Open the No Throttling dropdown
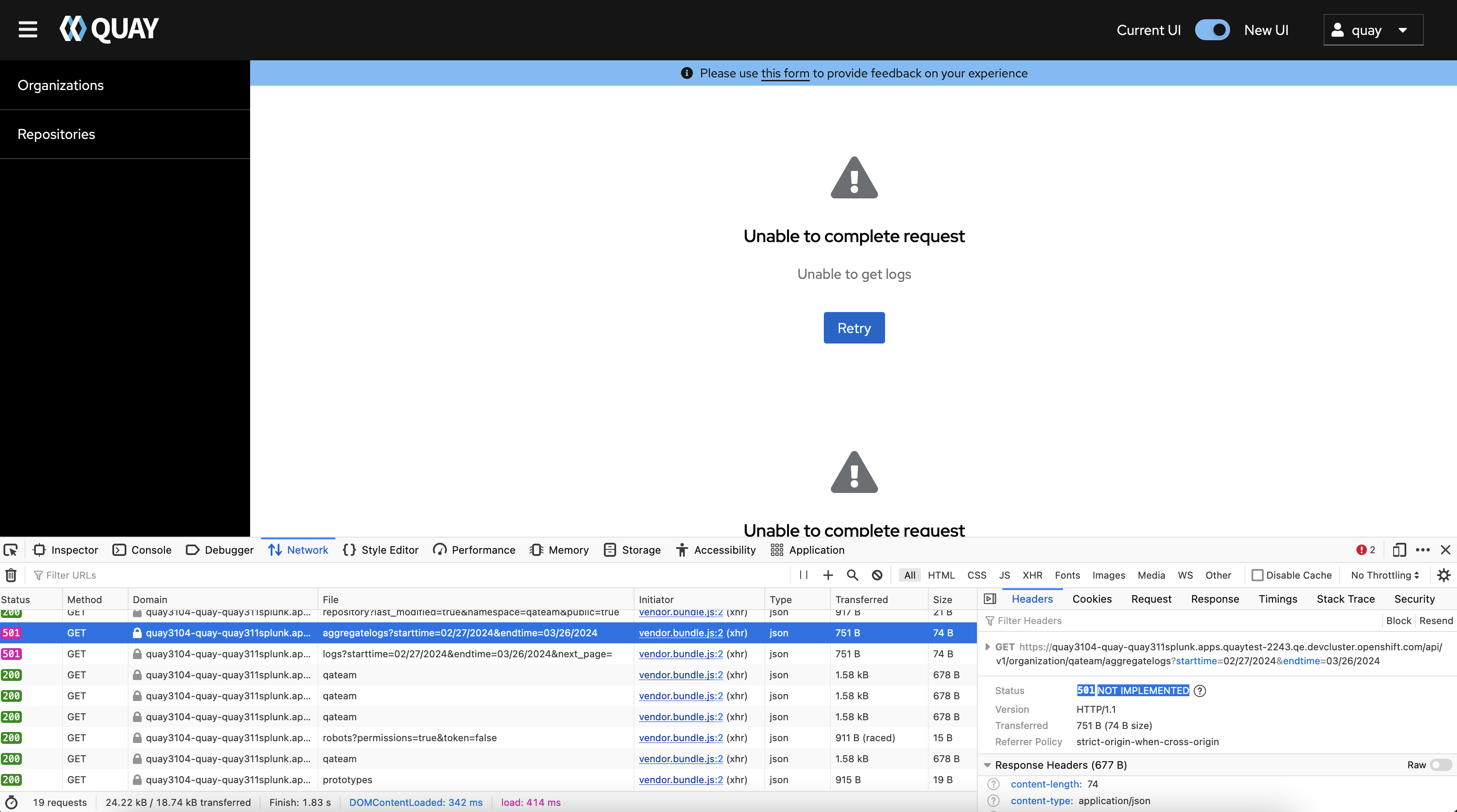Viewport: 1457px width, 812px height. click(1384, 575)
